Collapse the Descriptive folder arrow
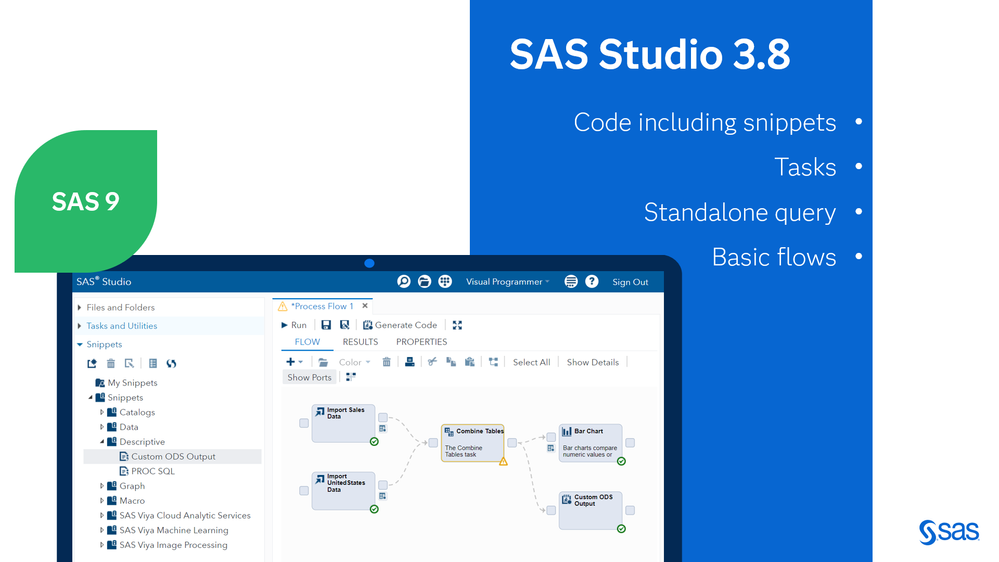 click(x=102, y=442)
